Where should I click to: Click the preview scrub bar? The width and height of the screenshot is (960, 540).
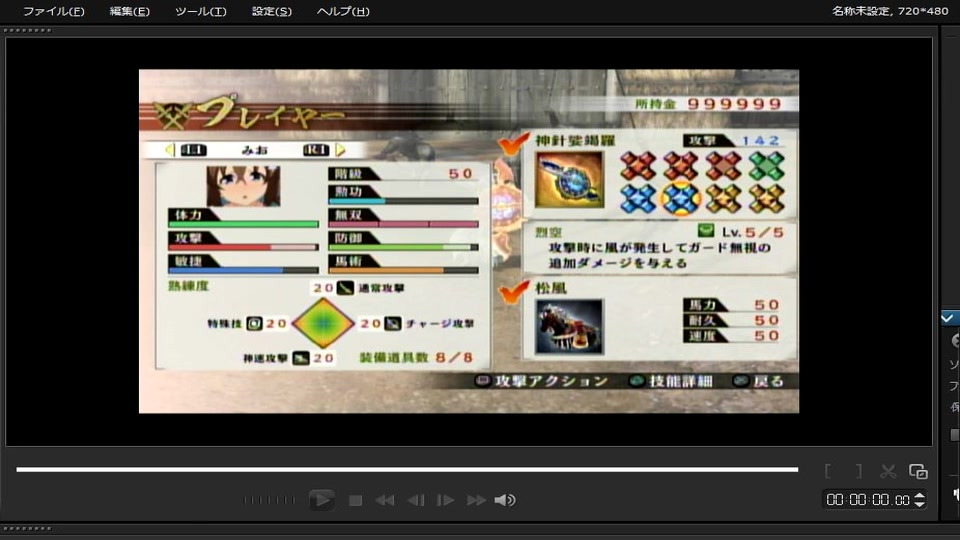pos(407,469)
